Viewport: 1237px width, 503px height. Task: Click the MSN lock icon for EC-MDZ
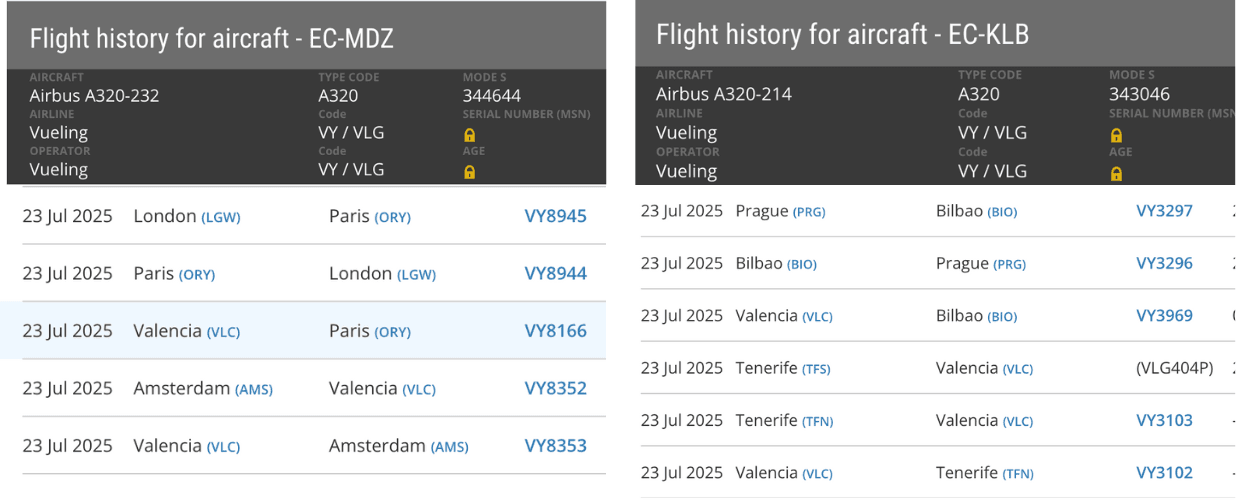tap(469, 135)
